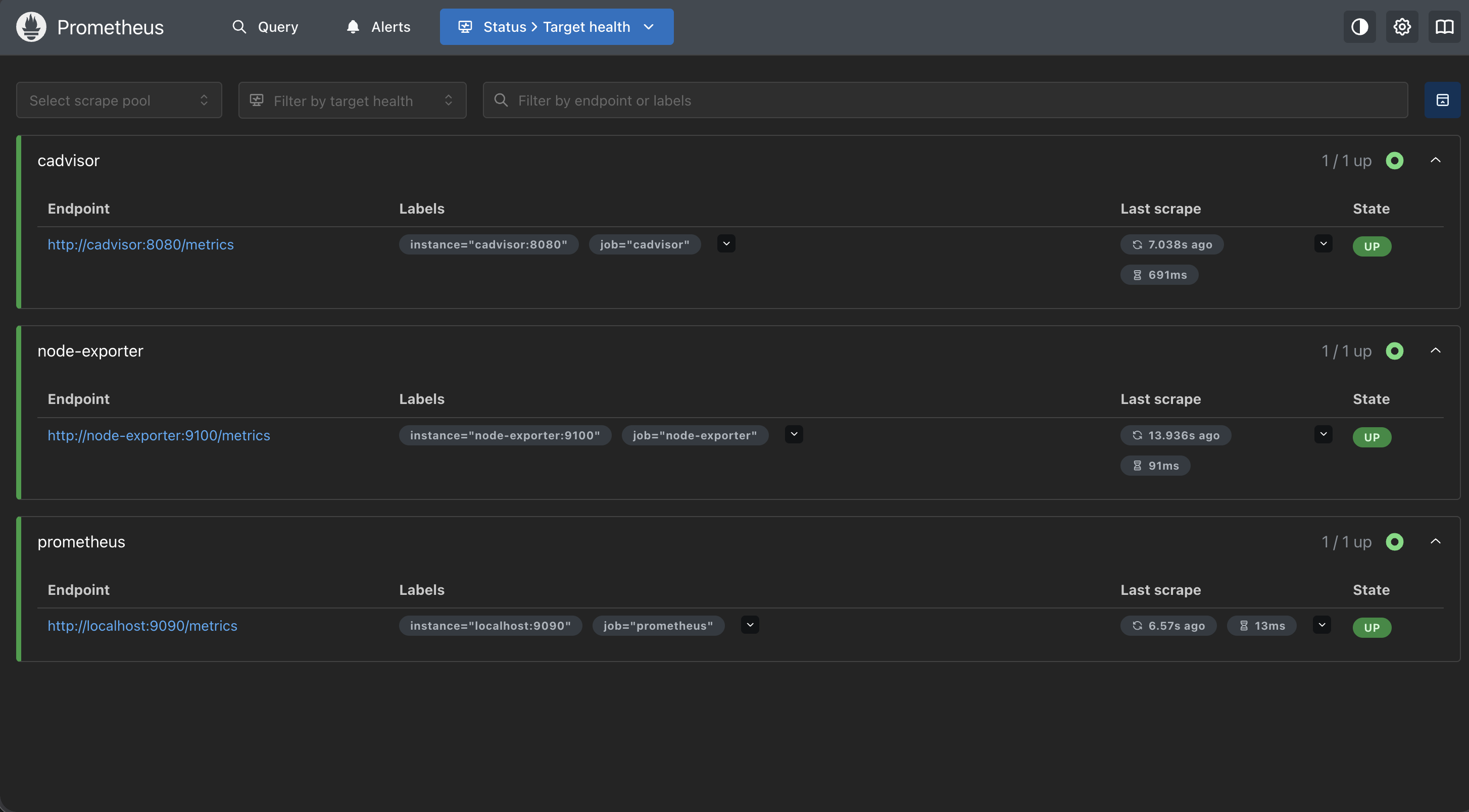Collapse the node-exporter pool section
Viewport: 1469px width, 812px height.
point(1435,351)
